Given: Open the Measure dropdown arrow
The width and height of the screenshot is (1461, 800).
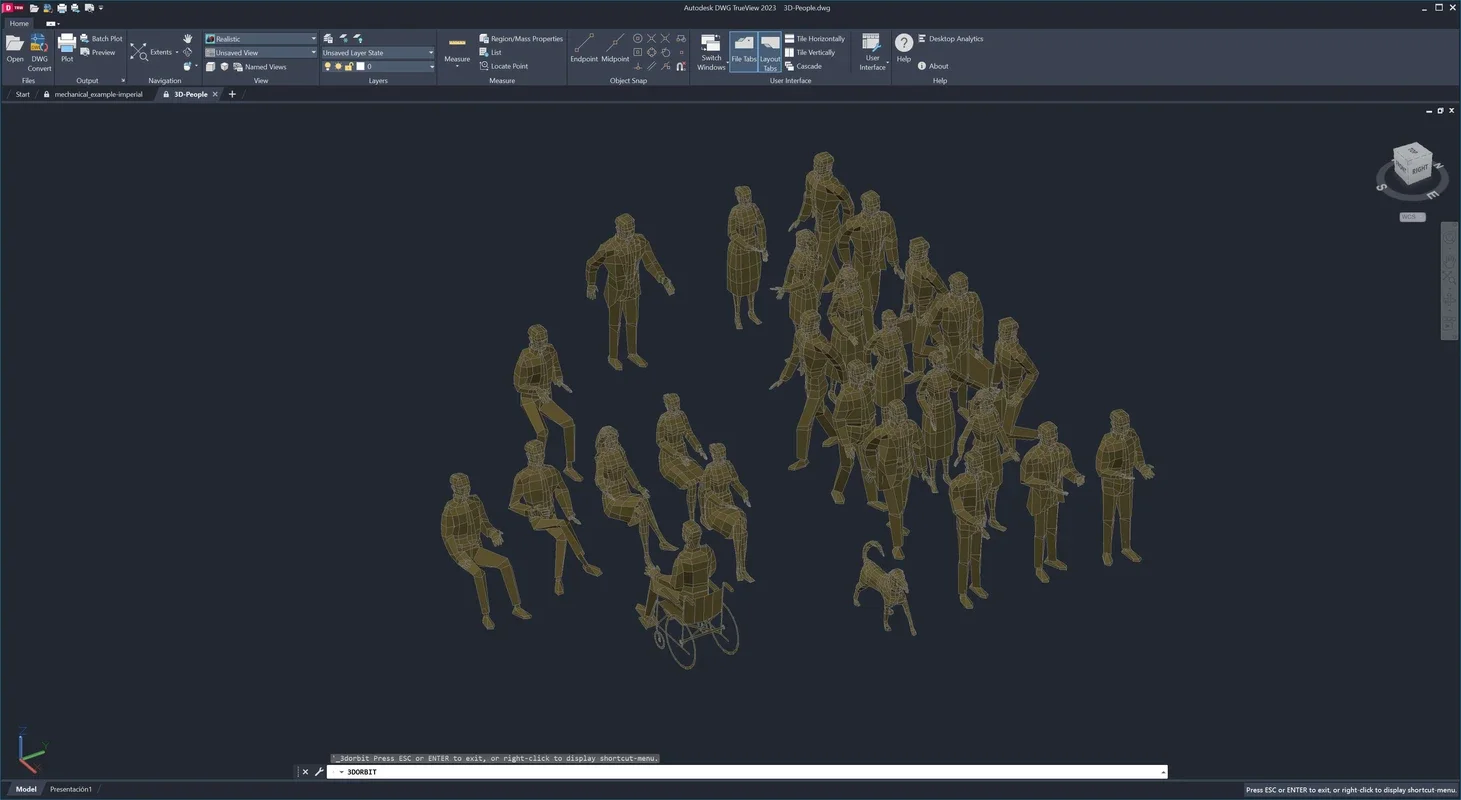Looking at the screenshot, I should click(457, 67).
